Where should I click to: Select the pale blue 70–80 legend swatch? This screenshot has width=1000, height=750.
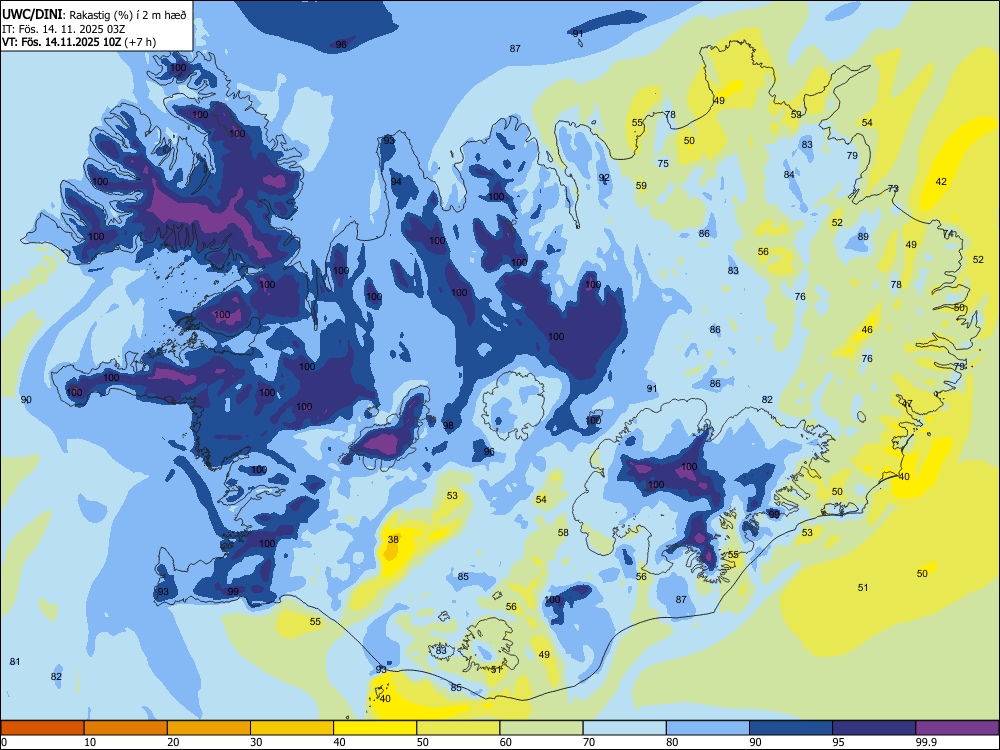624,728
